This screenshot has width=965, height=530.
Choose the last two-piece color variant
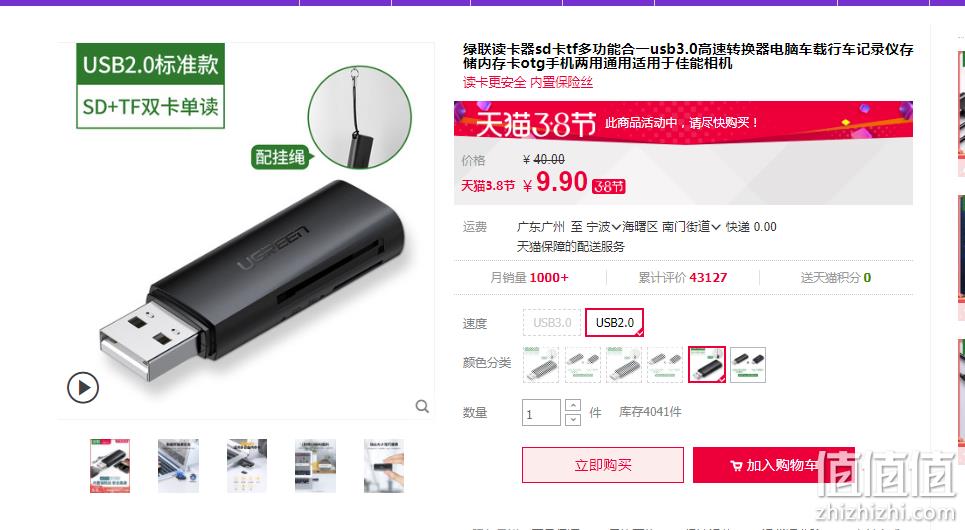[x=748, y=364]
